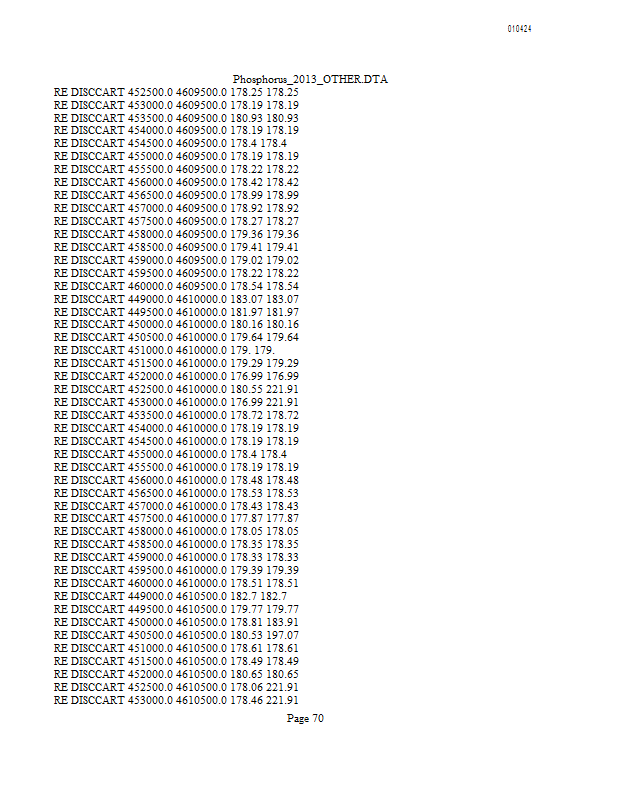Select the line with 455000.0 4610000.0 178.4

[170, 454]
